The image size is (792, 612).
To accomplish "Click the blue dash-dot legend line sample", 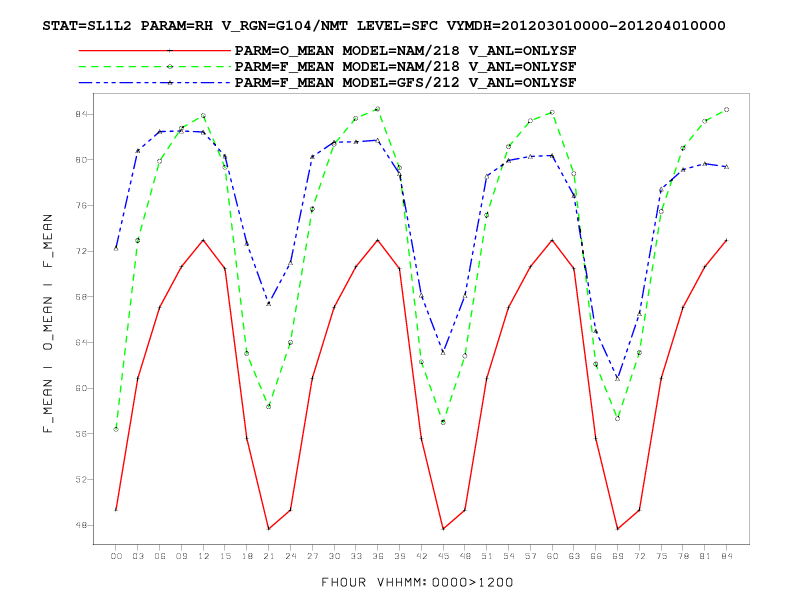I will pos(155,83).
